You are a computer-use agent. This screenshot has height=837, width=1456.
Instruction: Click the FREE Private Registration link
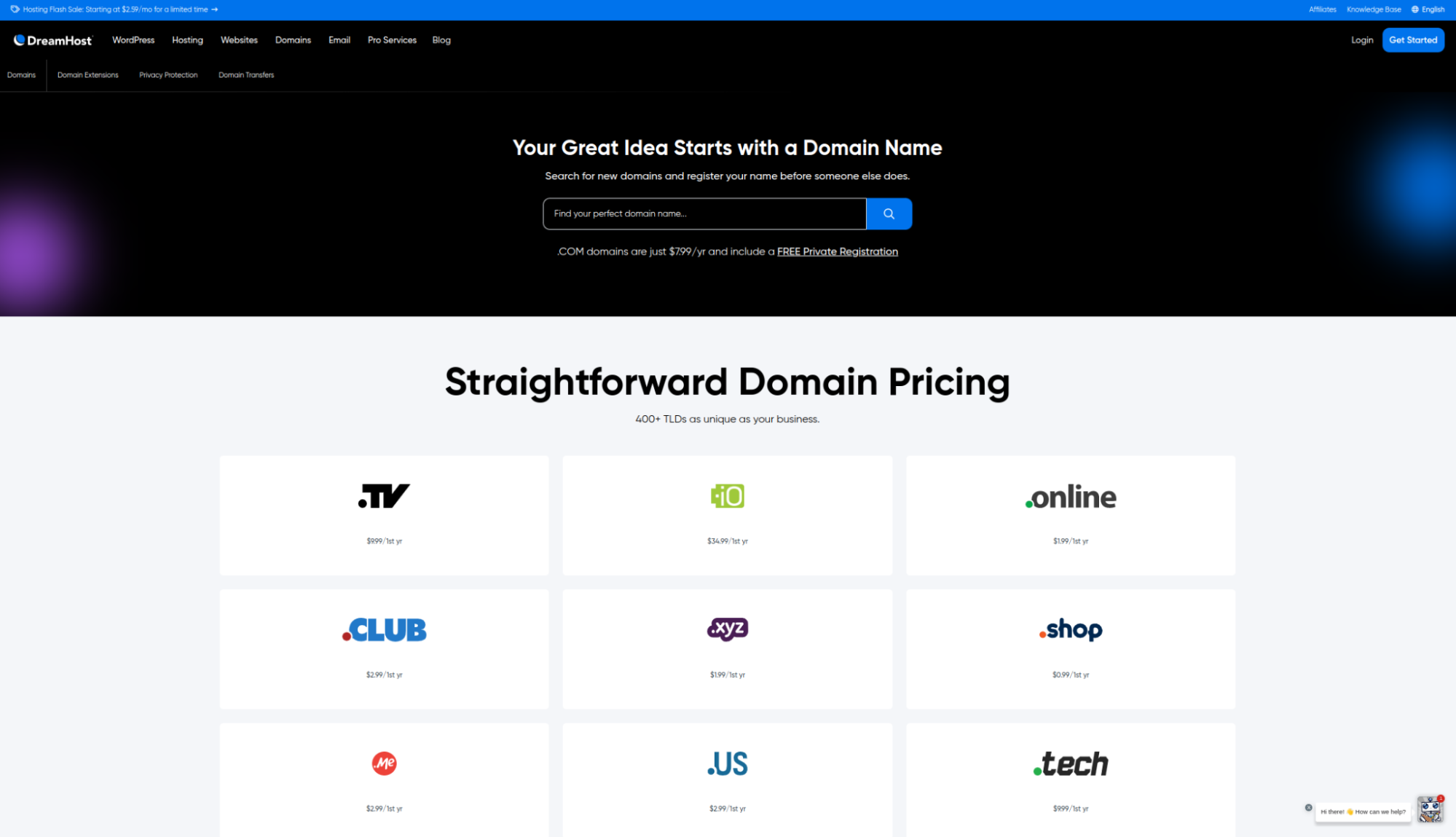[x=838, y=252]
